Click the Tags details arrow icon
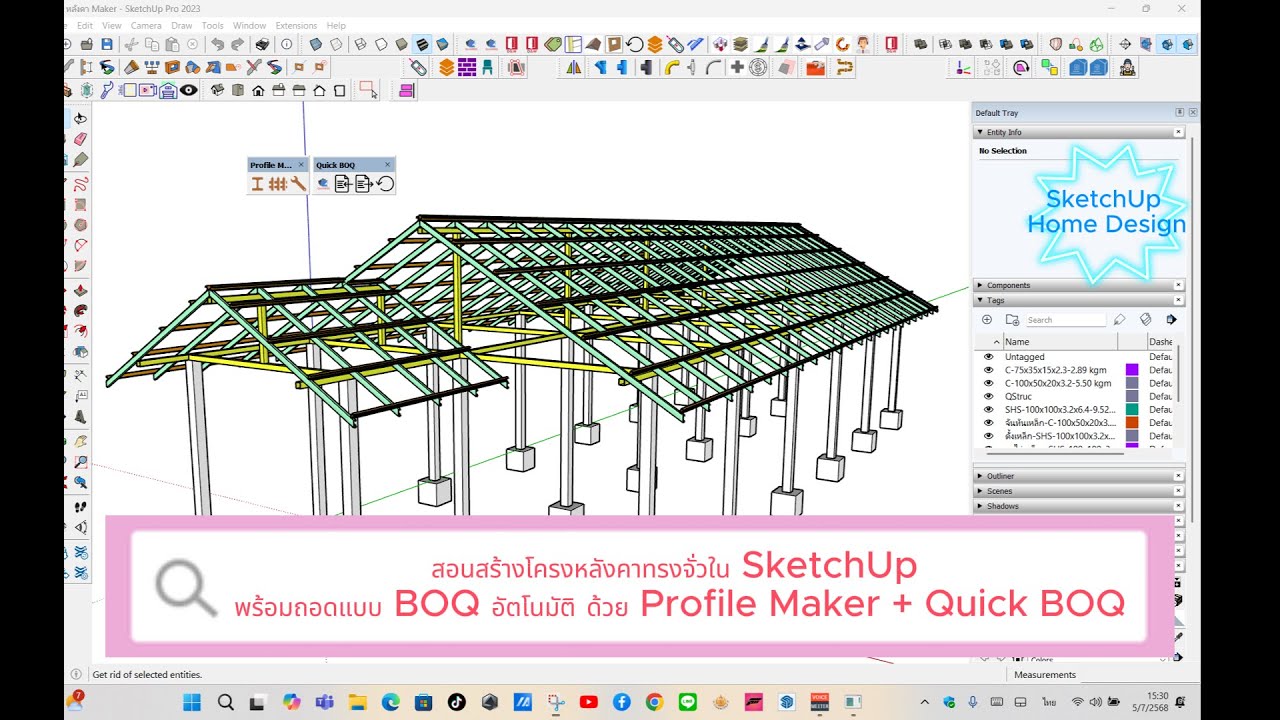The height and width of the screenshot is (720, 1280). coord(1171,320)
